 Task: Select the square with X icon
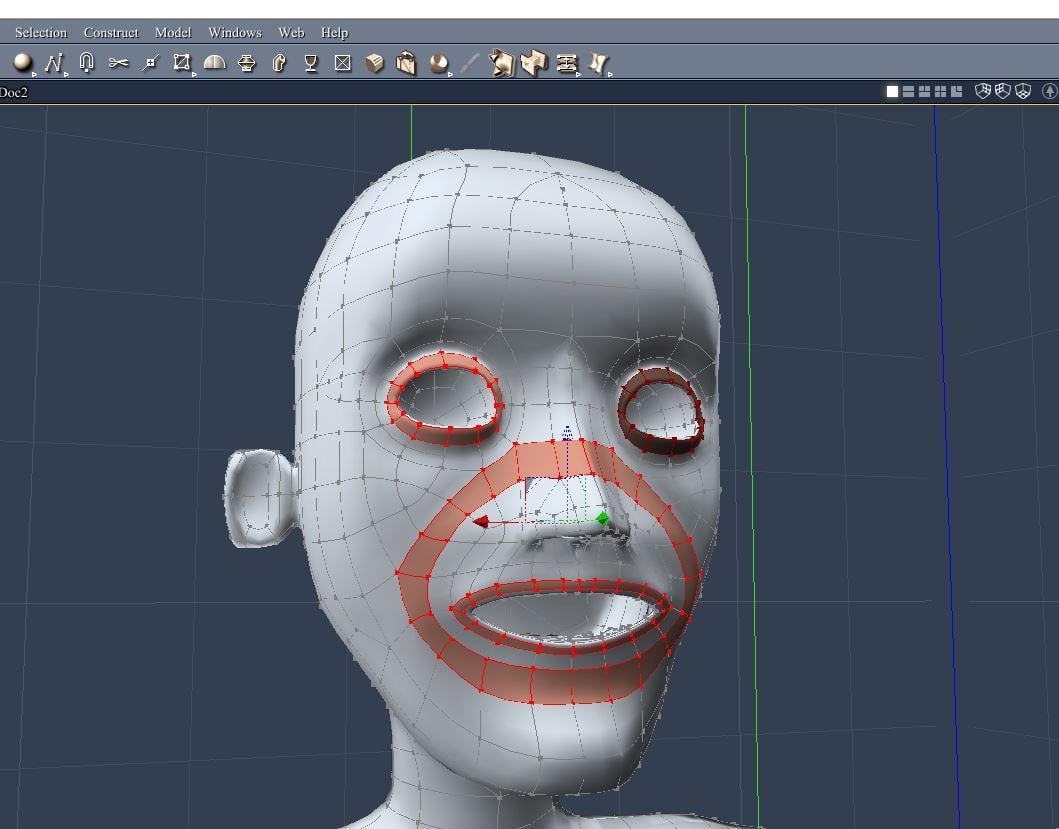pos(343,63)
